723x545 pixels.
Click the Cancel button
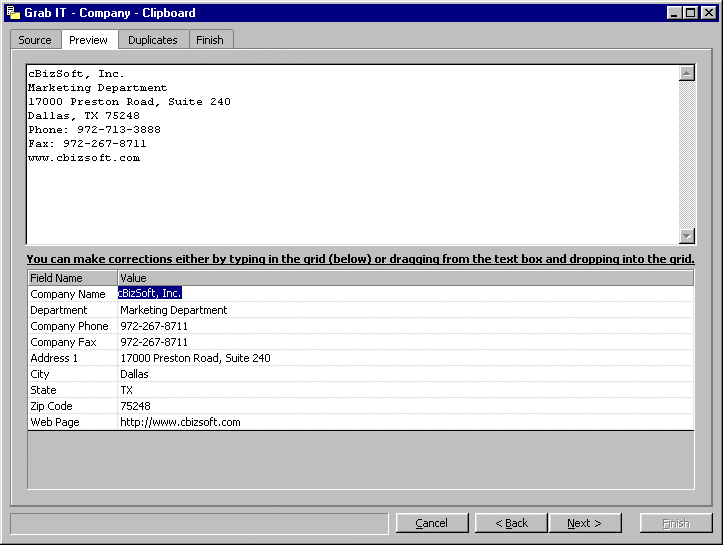pyautogui.click(x=432, y=523)
